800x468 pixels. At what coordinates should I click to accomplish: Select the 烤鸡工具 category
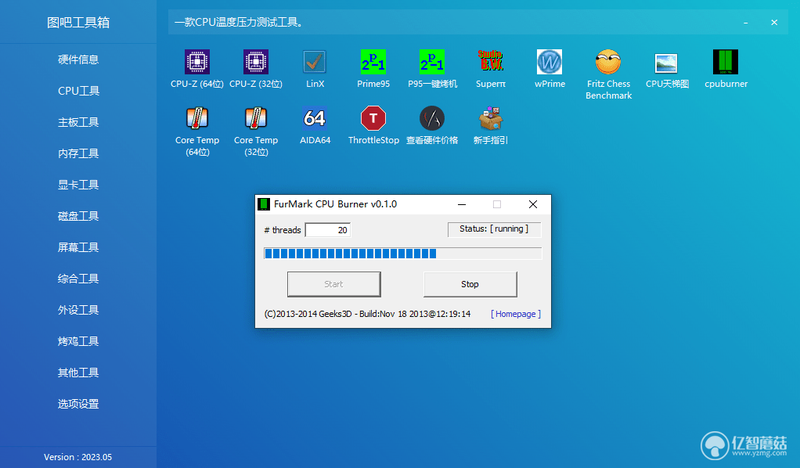click(x=78, y=341)
